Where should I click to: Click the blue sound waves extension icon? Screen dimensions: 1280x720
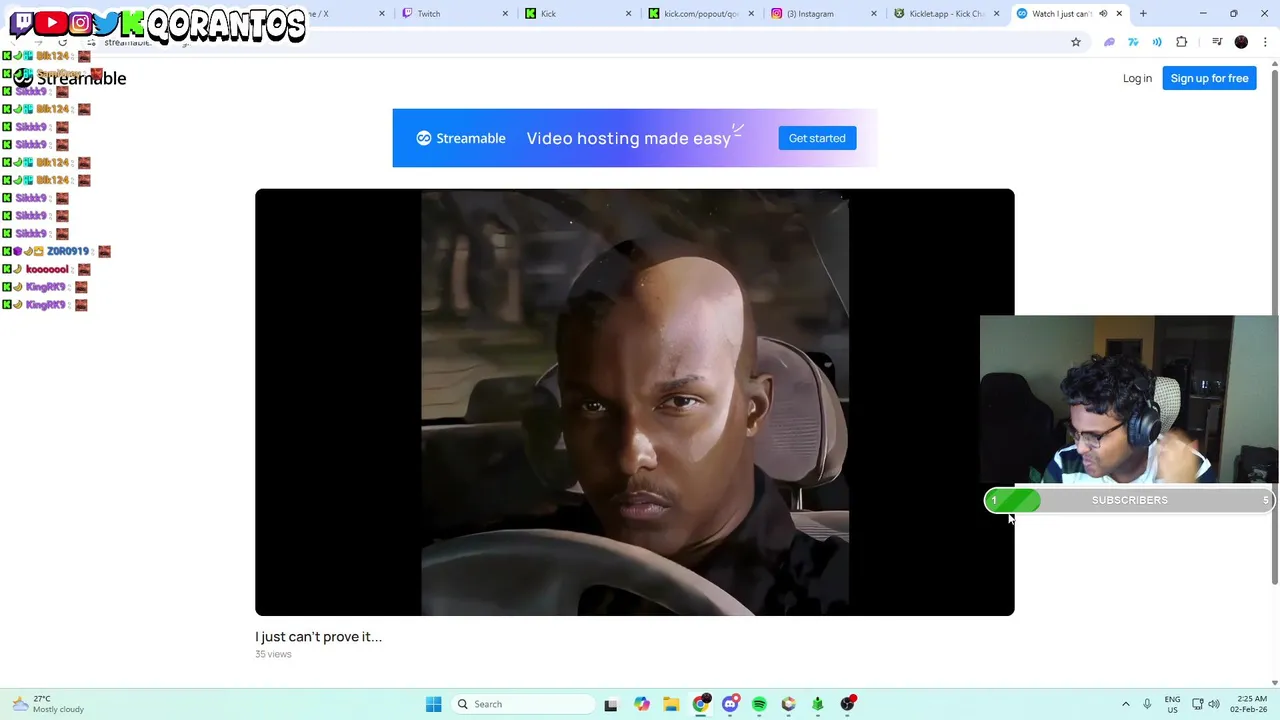pyautogui.click(x=1157, y=42)
